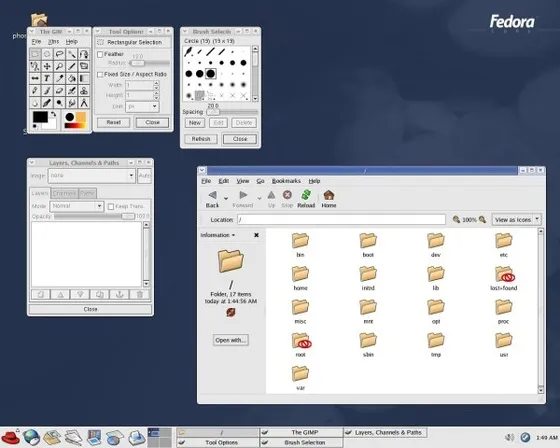Click the volume speaker icon in panel
The height and width of the screenshot is (448, 560).
click(509, 437)
